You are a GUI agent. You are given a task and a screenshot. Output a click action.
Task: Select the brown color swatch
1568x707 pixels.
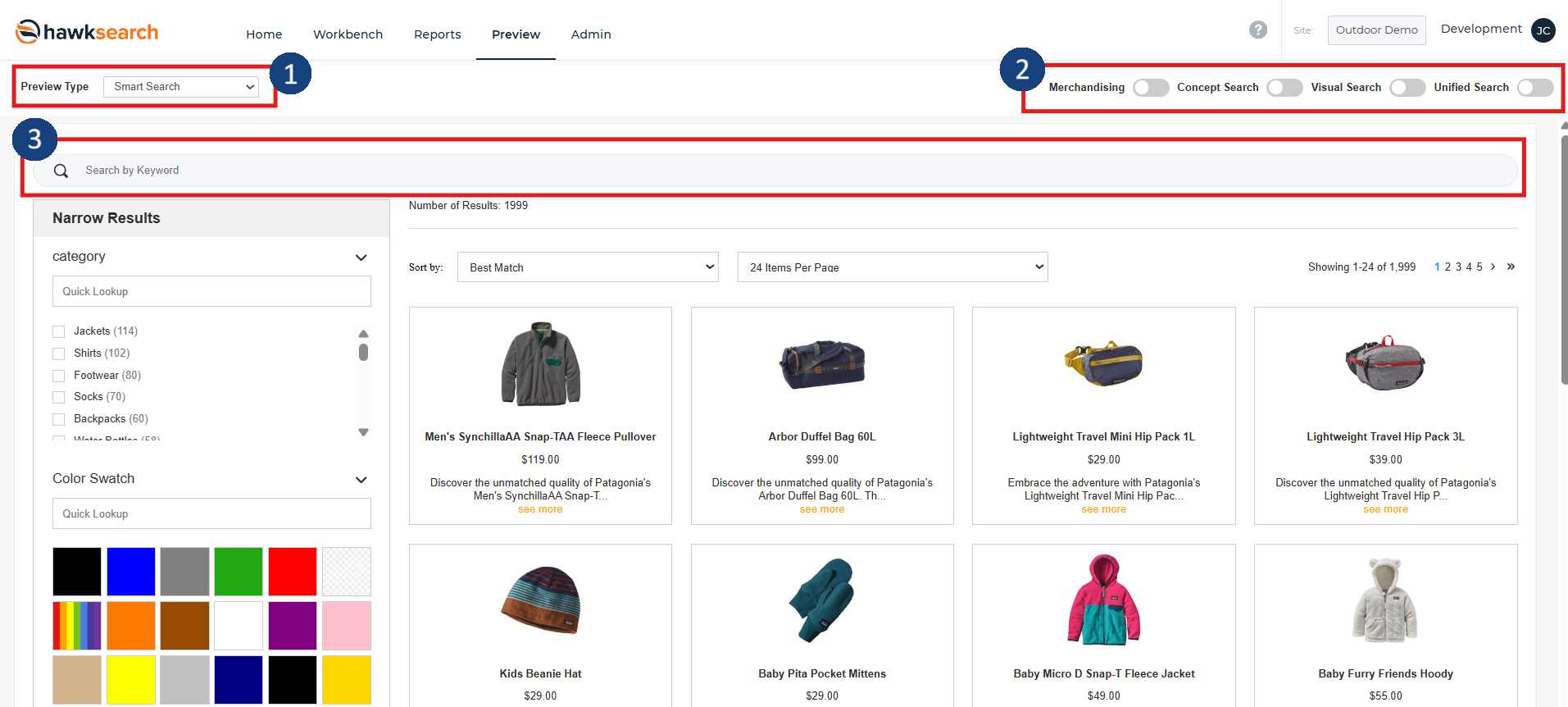pyautogui.click(x=184, y=626)
